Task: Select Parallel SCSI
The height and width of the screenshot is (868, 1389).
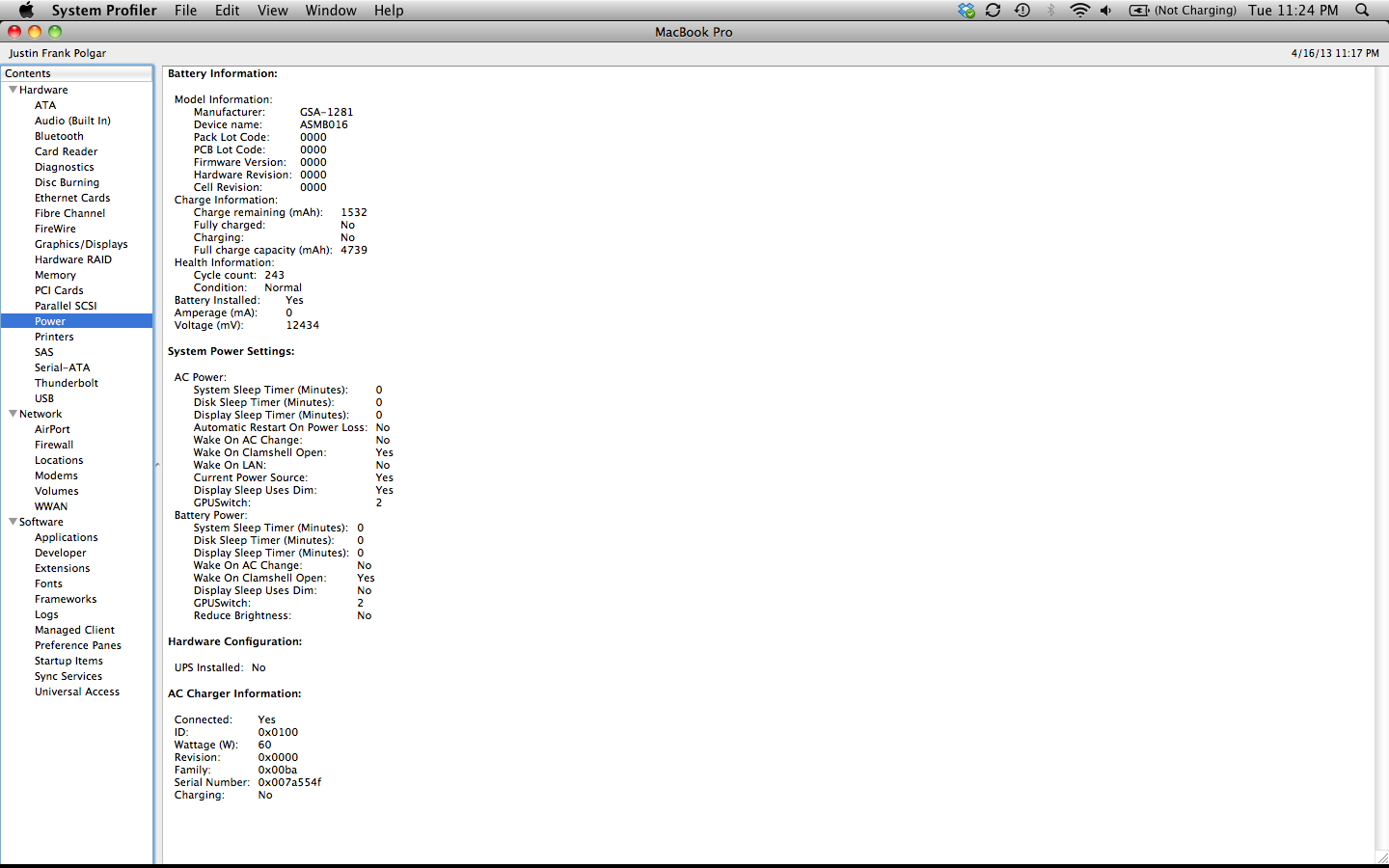Action: pos(66,306)
